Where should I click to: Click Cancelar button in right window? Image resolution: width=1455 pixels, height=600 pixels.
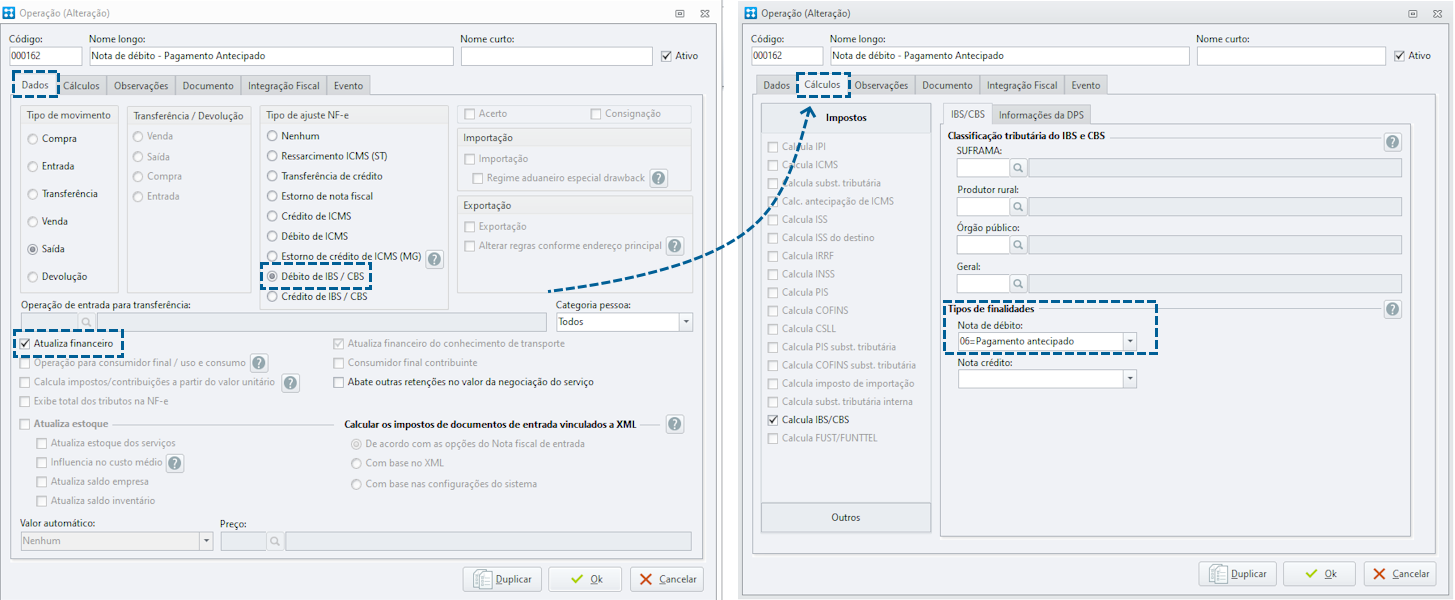[1399, 574]
